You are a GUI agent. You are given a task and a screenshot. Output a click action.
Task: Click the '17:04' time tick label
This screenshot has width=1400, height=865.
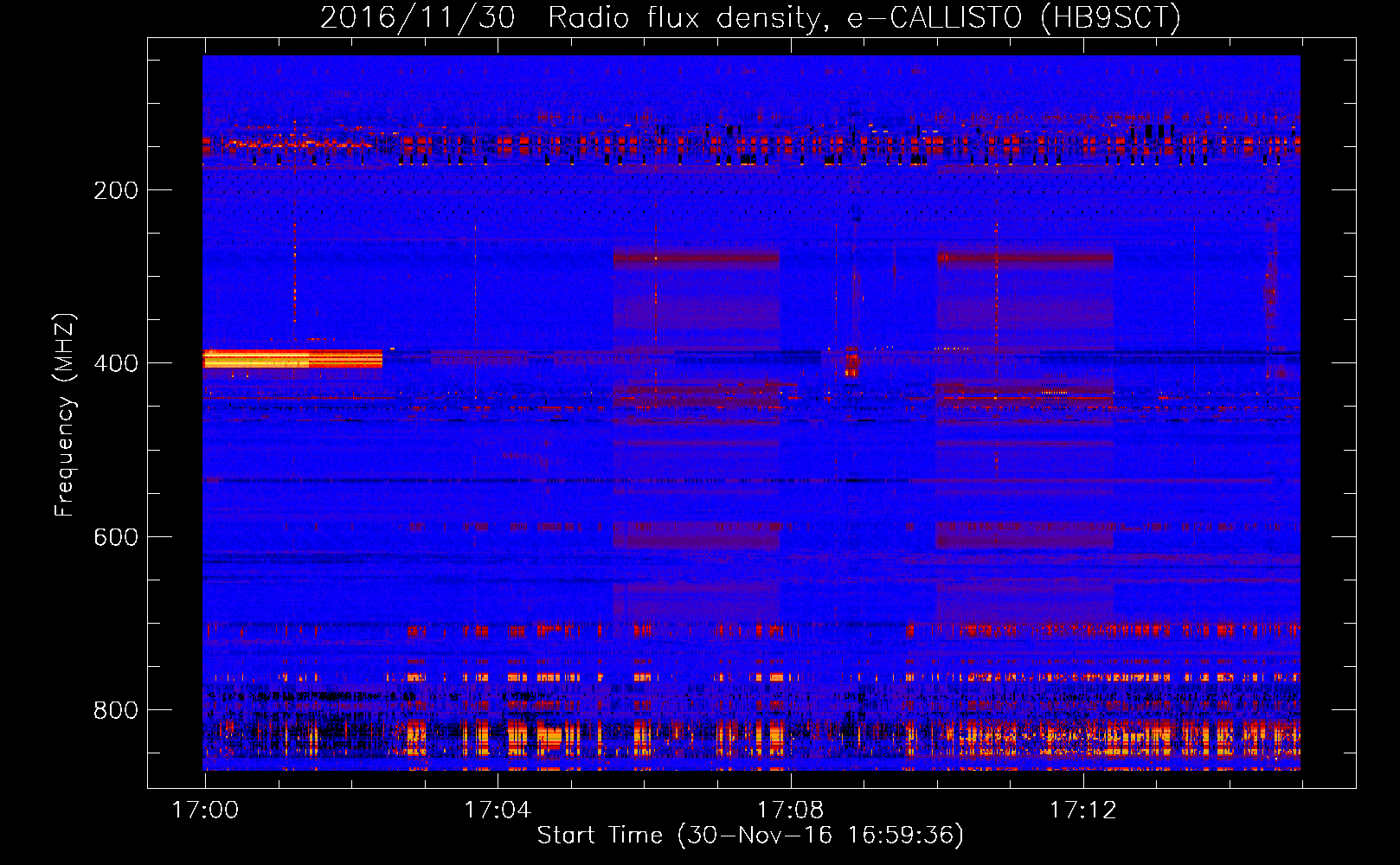pos(498,811)
